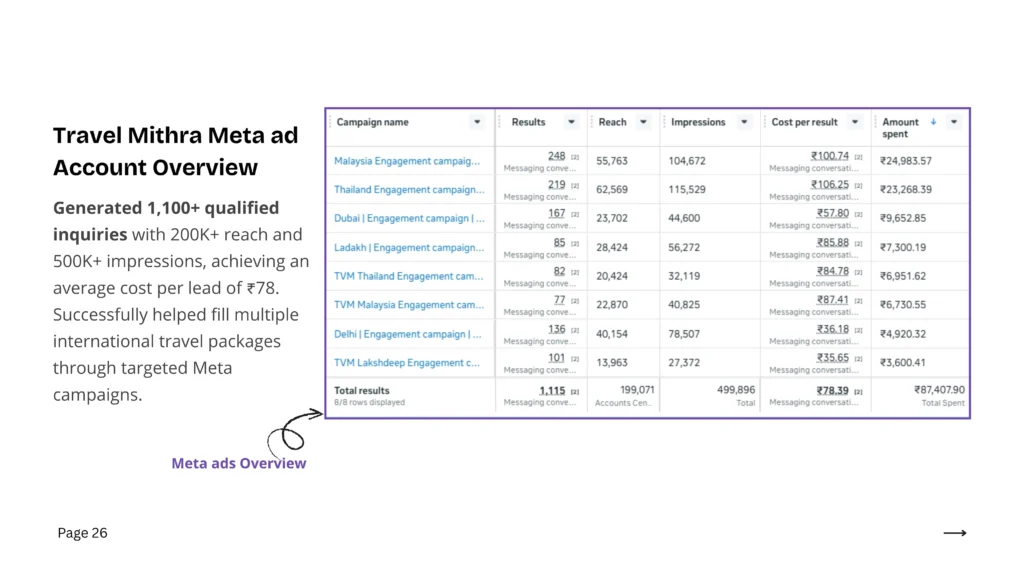The image size is (1024, 576).
Task: Open the Malaysia Engagement campaign link
Action: pyautogui.click(x=408, y=160)
